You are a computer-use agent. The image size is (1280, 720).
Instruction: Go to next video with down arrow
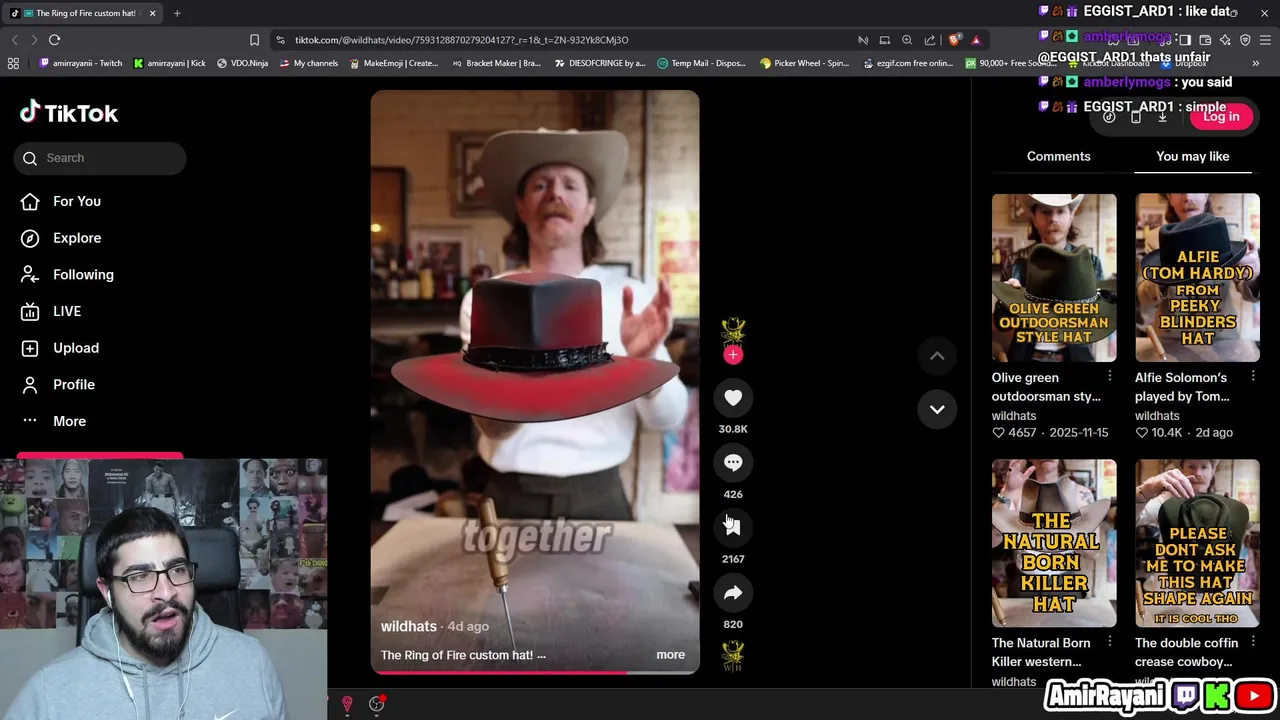937,409
